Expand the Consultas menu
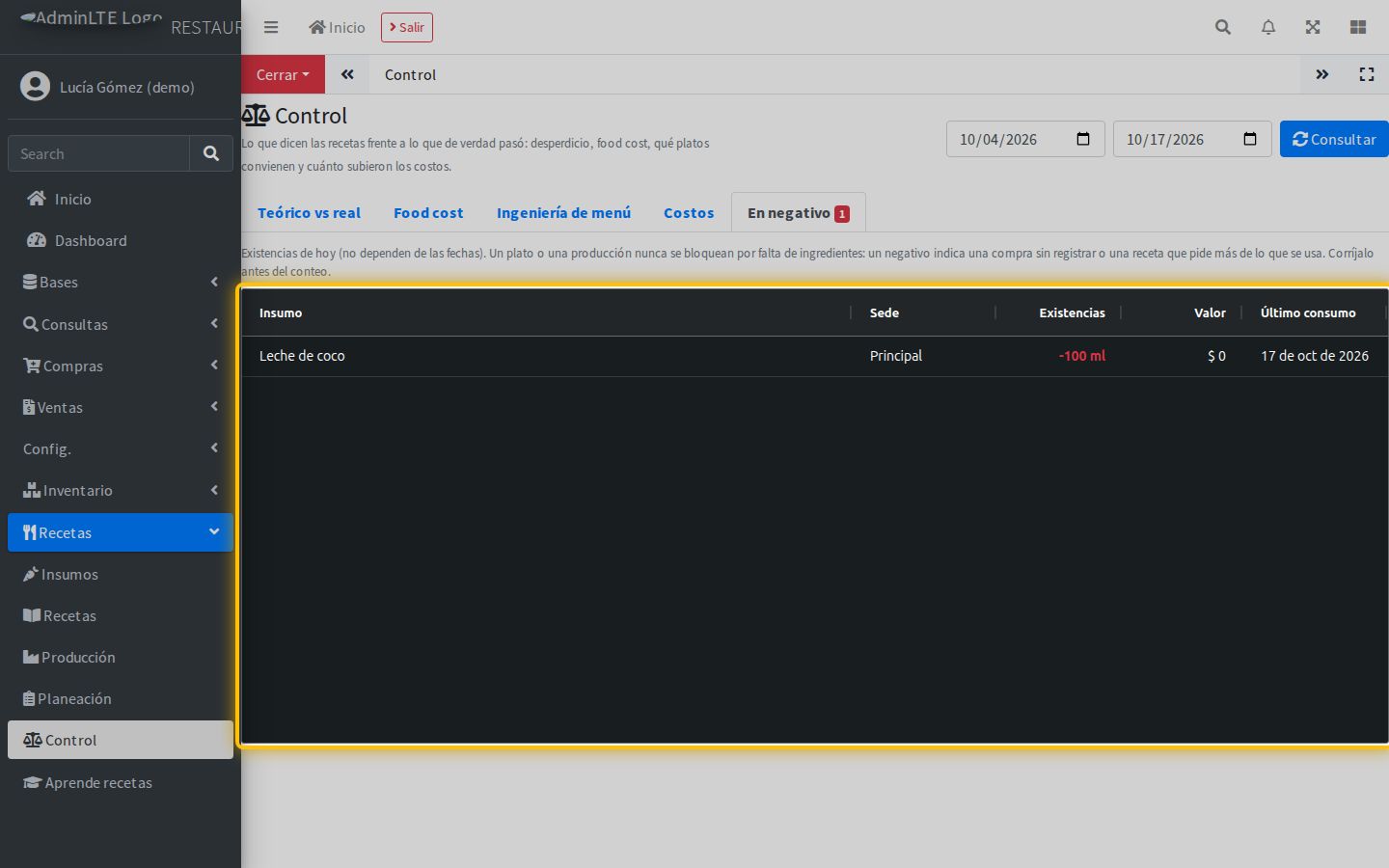 click(121, 324)
